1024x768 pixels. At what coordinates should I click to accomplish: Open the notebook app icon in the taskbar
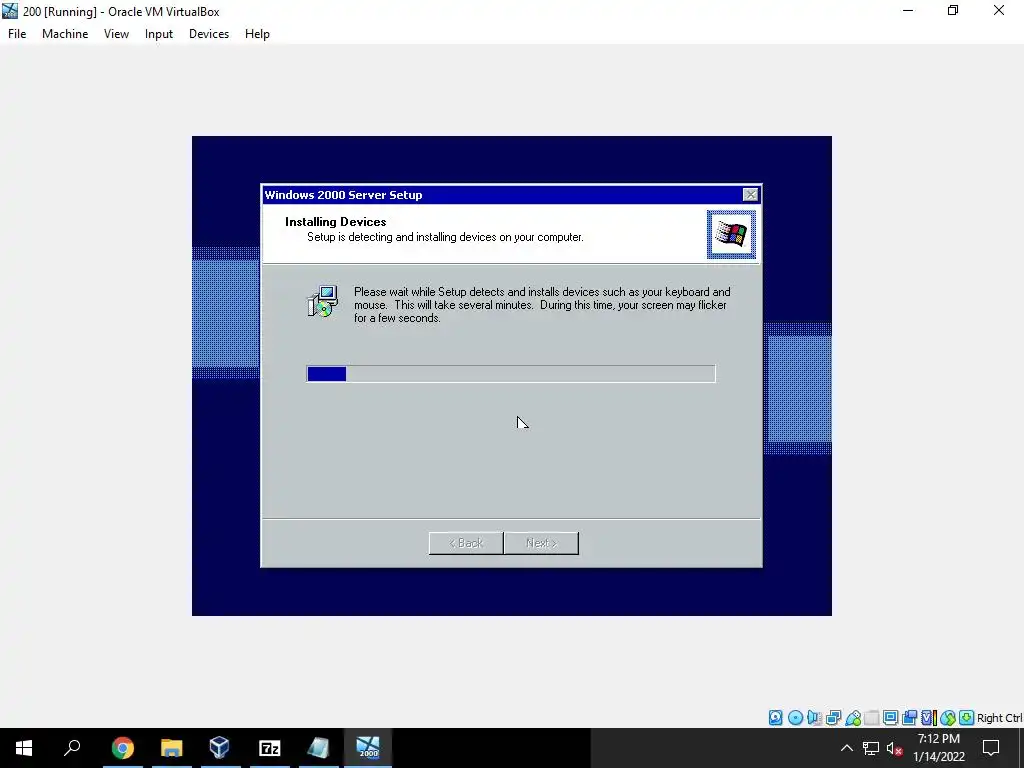318,748
